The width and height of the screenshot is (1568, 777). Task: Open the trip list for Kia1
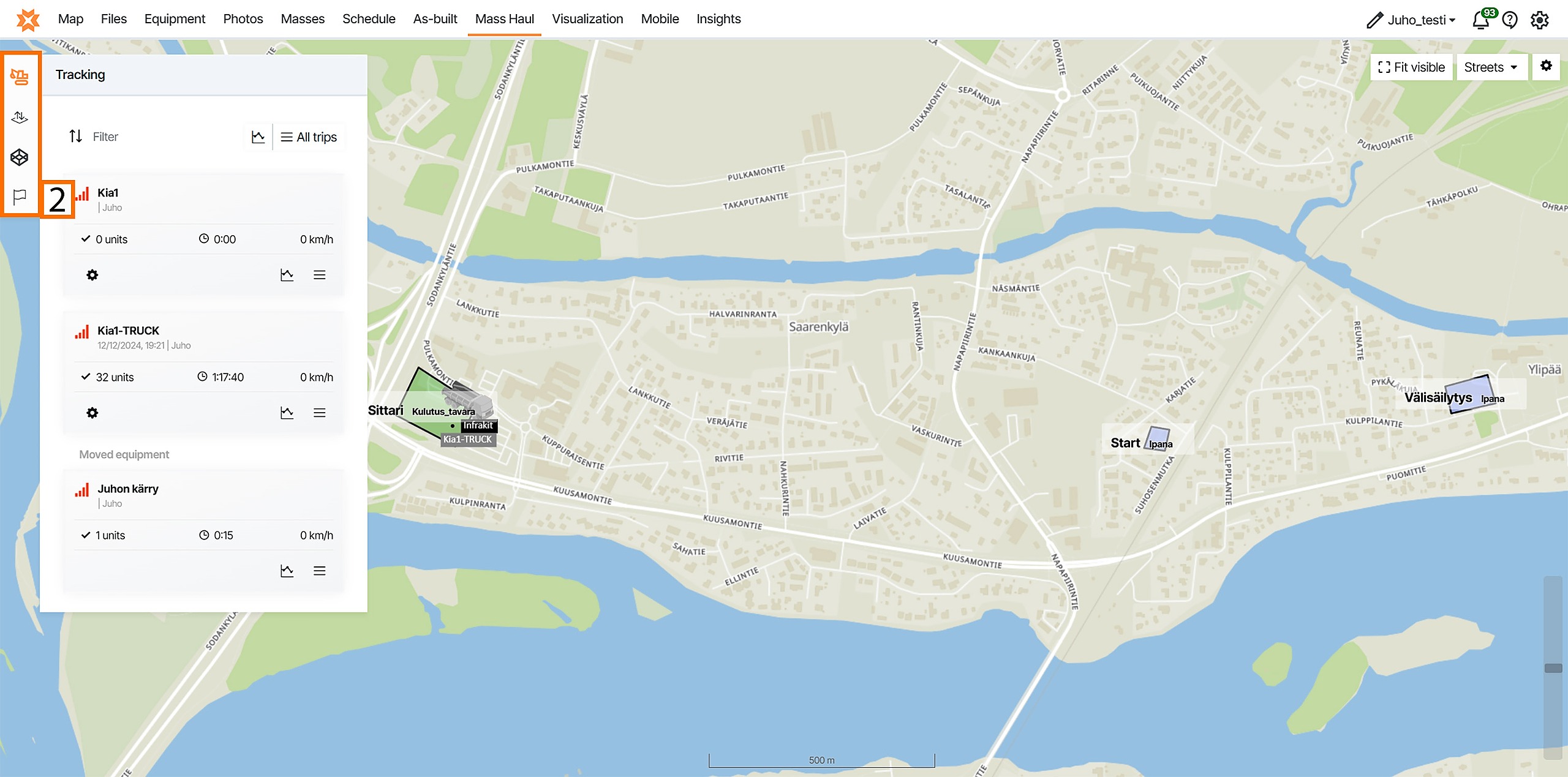(319, 275)
